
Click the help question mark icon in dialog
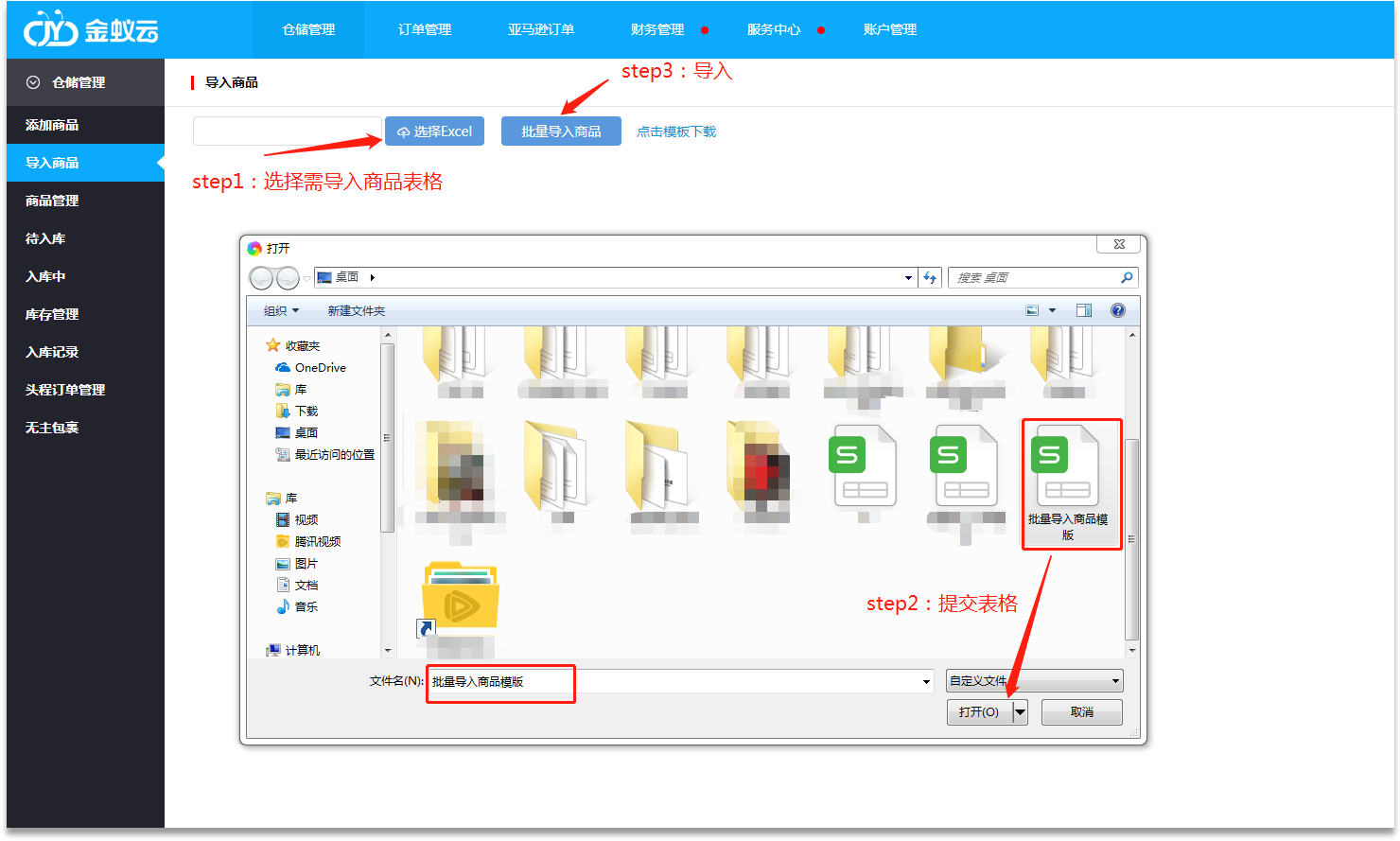(x=1118, y=310)
